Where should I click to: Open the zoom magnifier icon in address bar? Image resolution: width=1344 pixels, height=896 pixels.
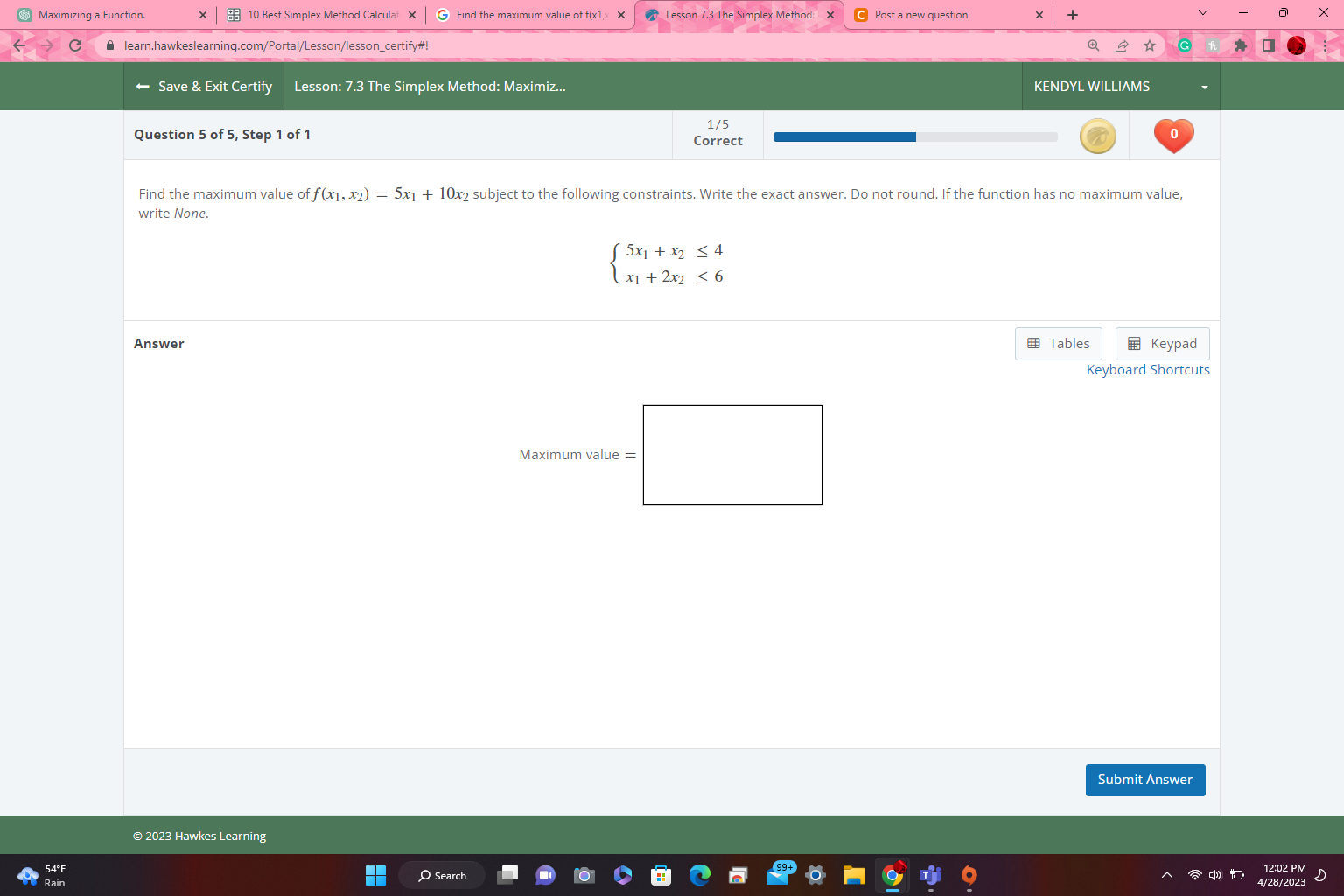point(1094,45)
